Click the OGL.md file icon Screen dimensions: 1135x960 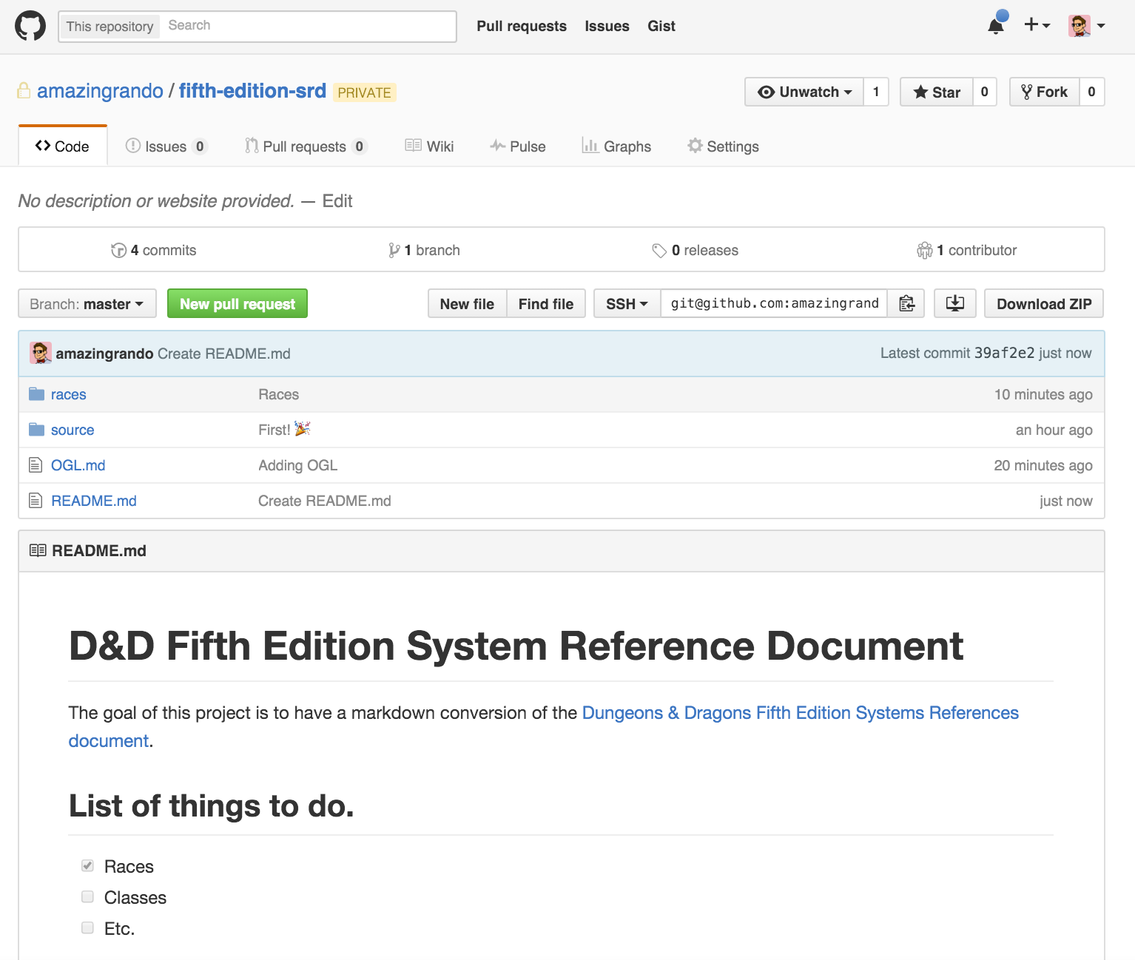tap(35, 466)
